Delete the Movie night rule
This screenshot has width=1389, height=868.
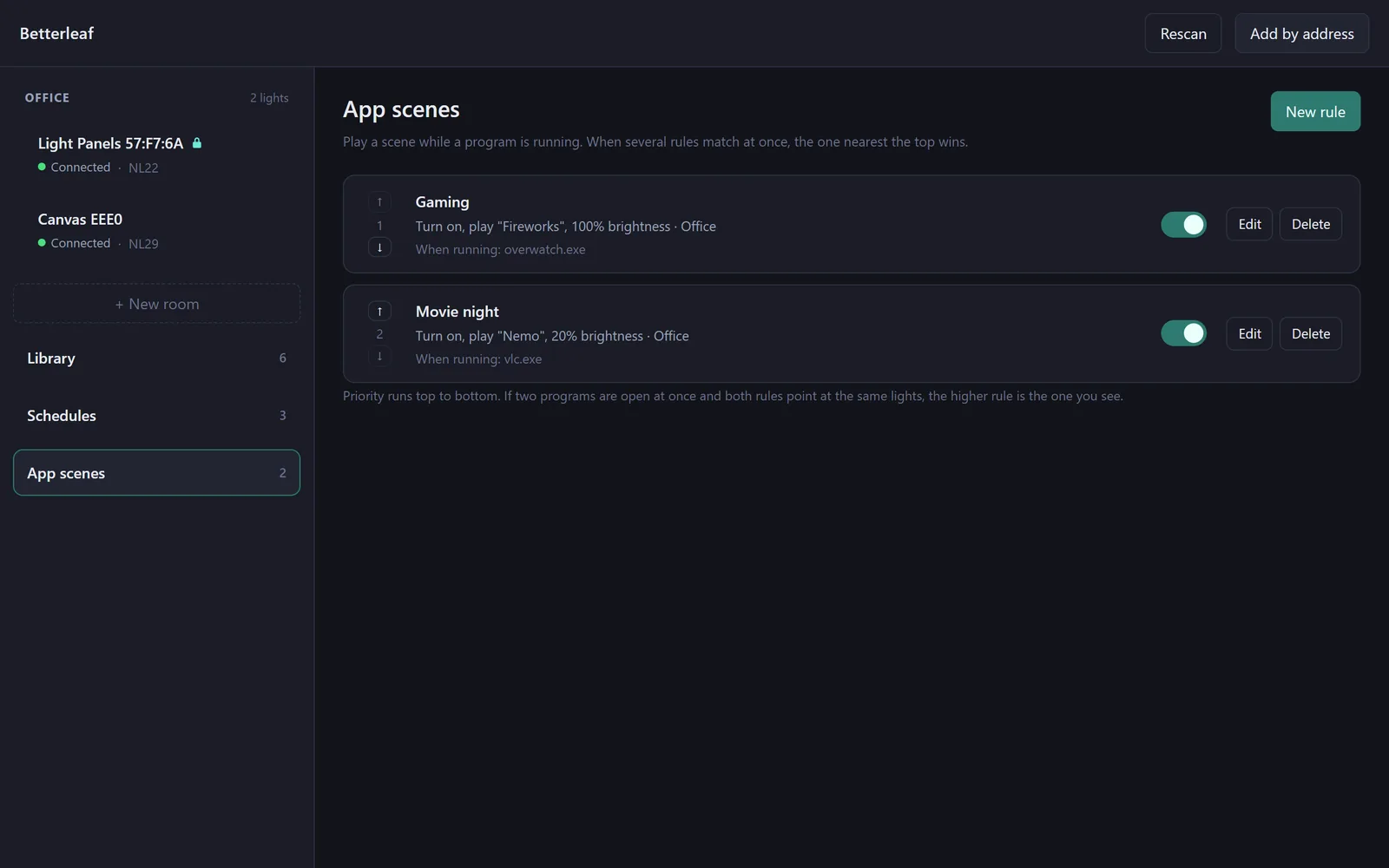coord(1311,333)
